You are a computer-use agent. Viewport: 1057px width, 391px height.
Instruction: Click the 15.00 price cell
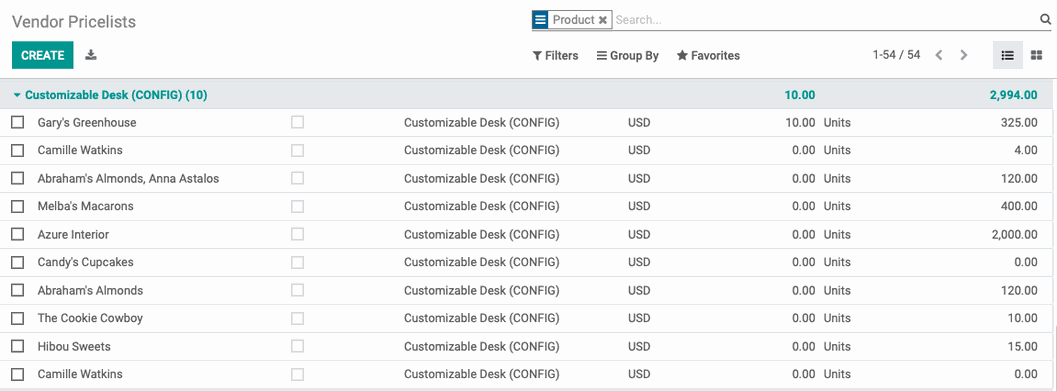point(1023,347)
